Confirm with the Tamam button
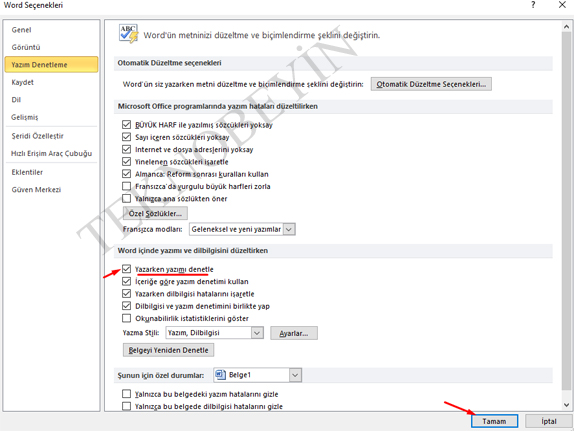The height and width of the screenshot is (431, 574). tap(494, 421)
